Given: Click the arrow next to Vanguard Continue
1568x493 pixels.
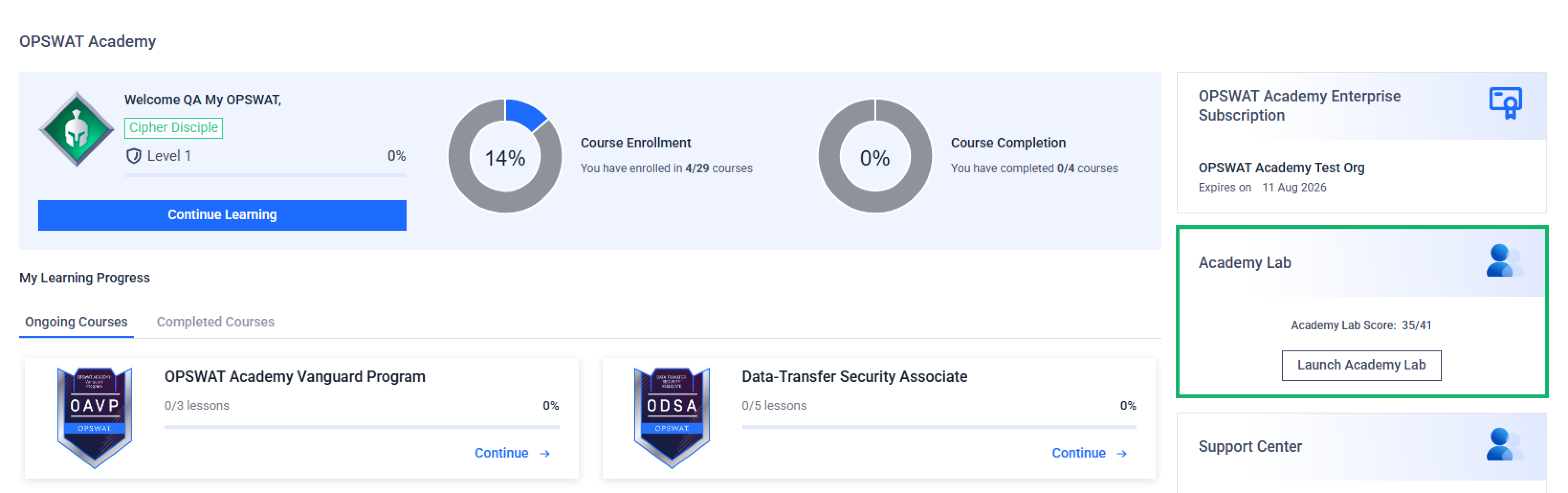Looking at the screenshot, I should (545, 453).
